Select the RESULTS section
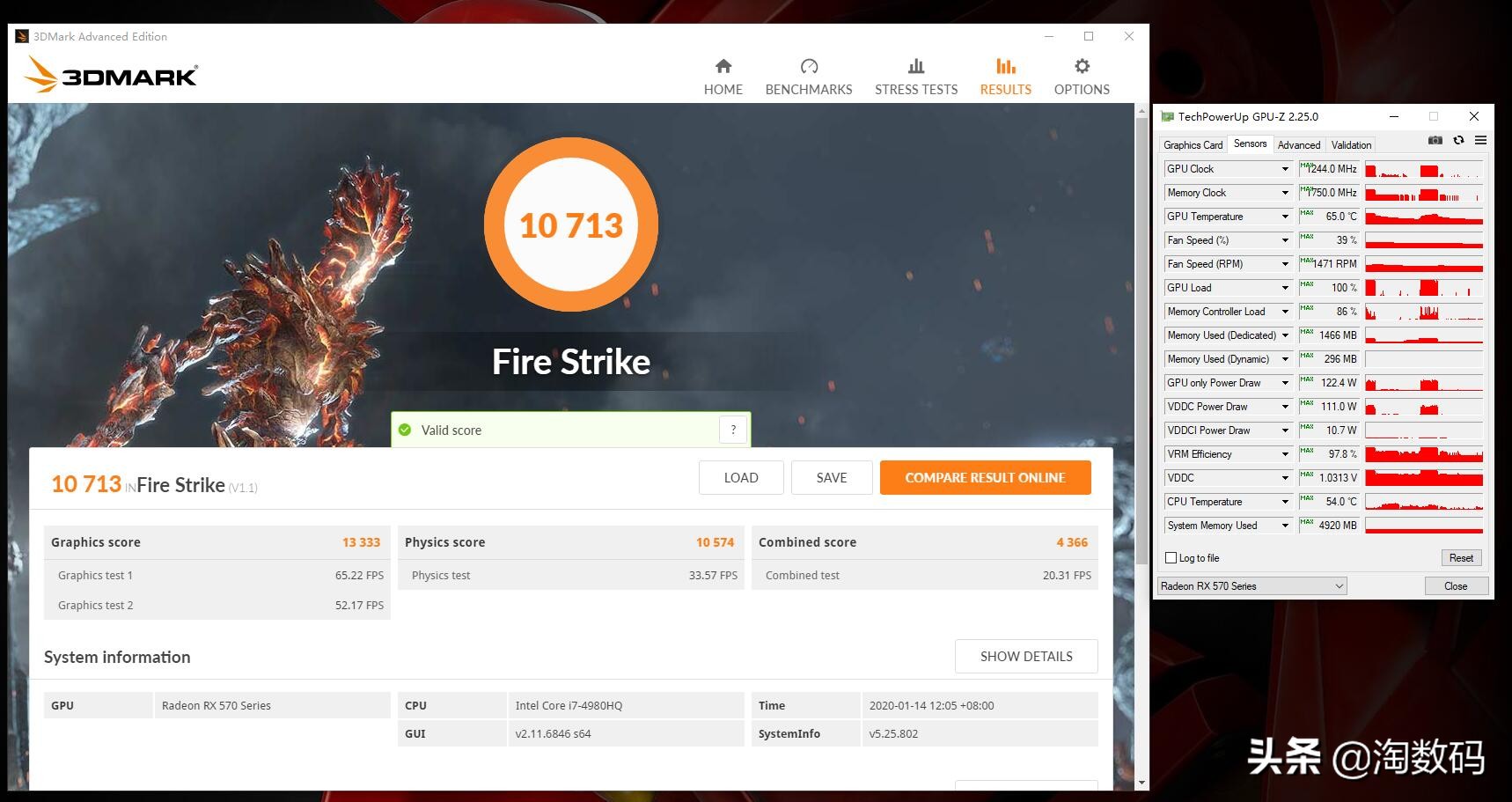This screenshot has height=802, width=1512. pyautogui.click(x=1006, y=77)
